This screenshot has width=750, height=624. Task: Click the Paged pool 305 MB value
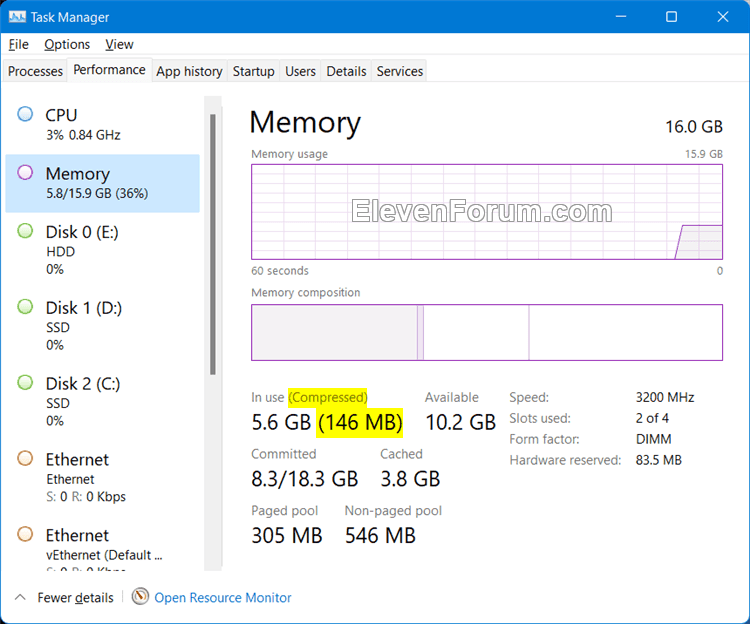[x=287, y=536]
